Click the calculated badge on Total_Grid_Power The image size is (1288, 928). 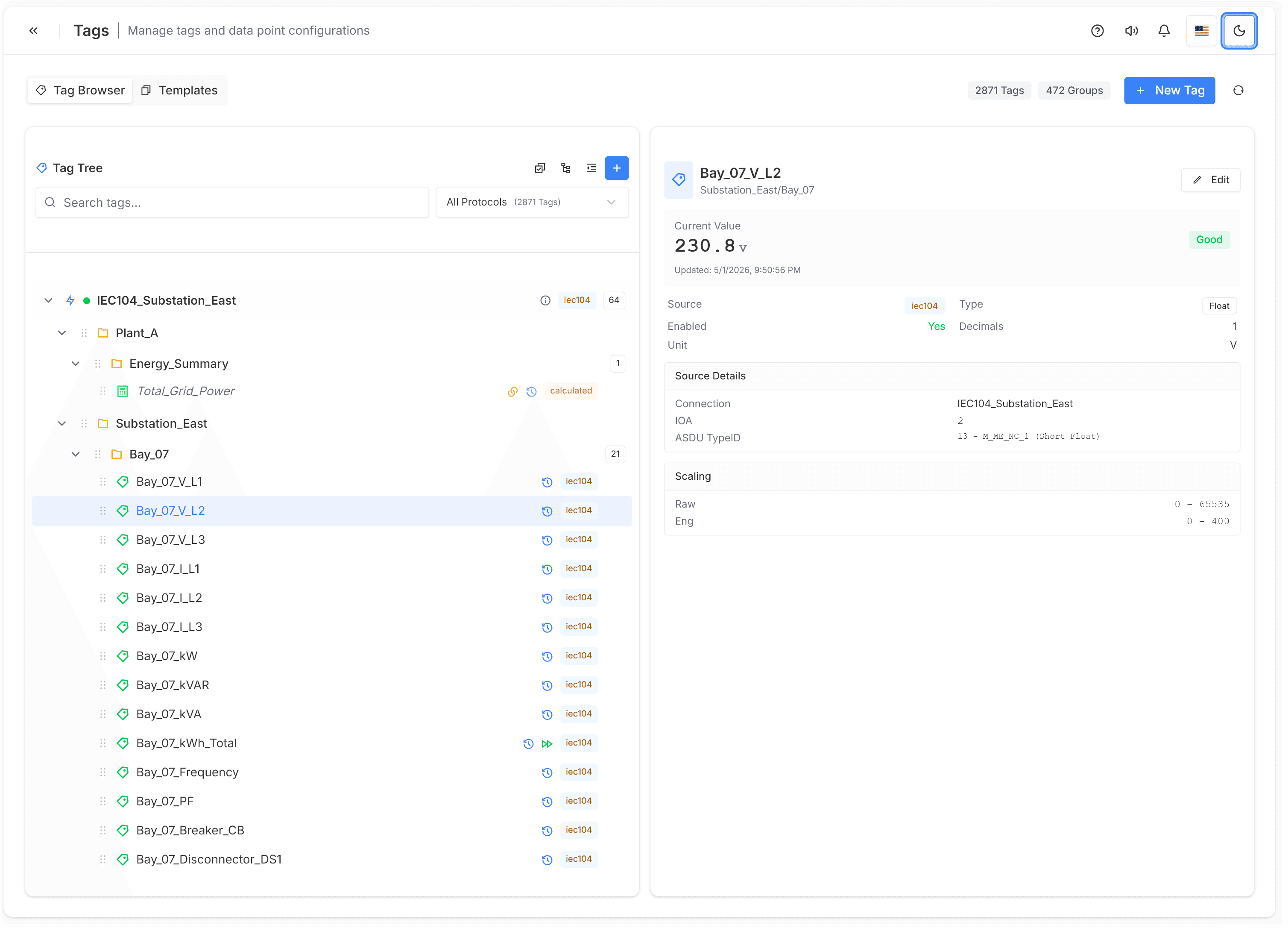click(572, 391)
